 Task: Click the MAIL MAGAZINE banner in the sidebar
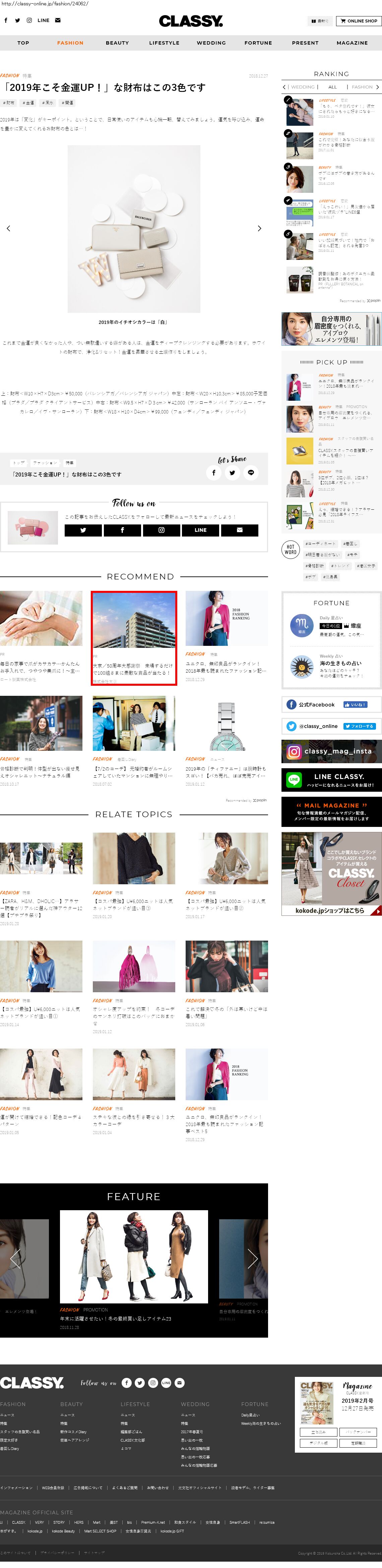click(x=331, y=811)
